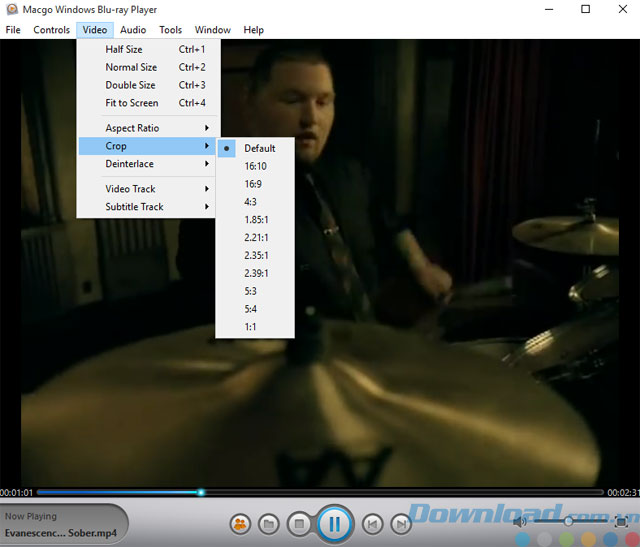Click the stop playback button
Viewport: 640px width, 547px height.
[298, 523]
